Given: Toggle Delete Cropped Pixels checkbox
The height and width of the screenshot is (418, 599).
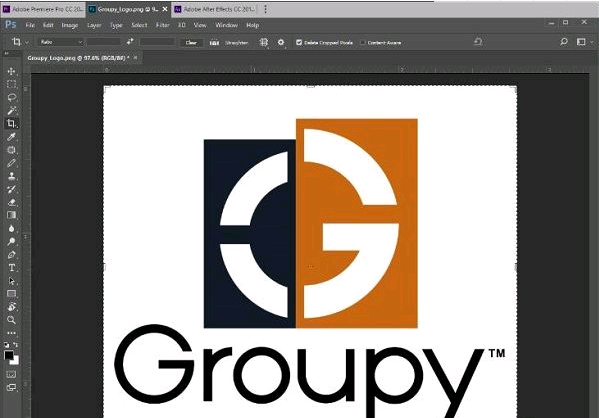Looking at the screenshot, I should [x=299, y=42].
